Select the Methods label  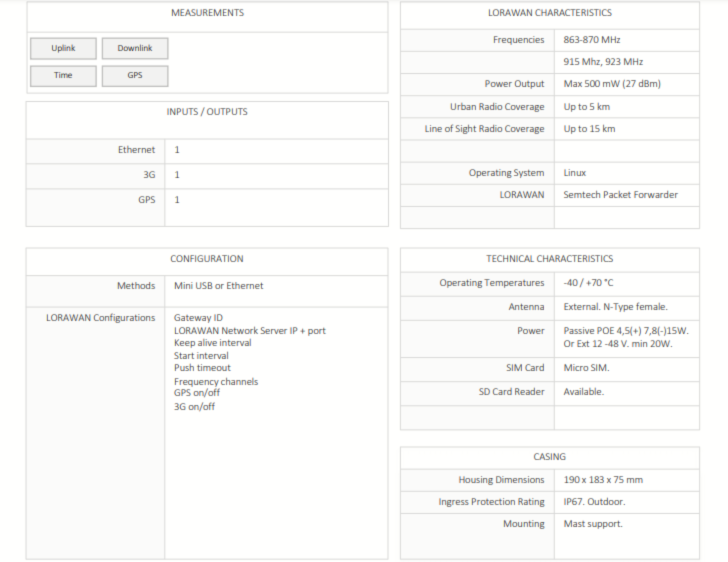point(136,286)
